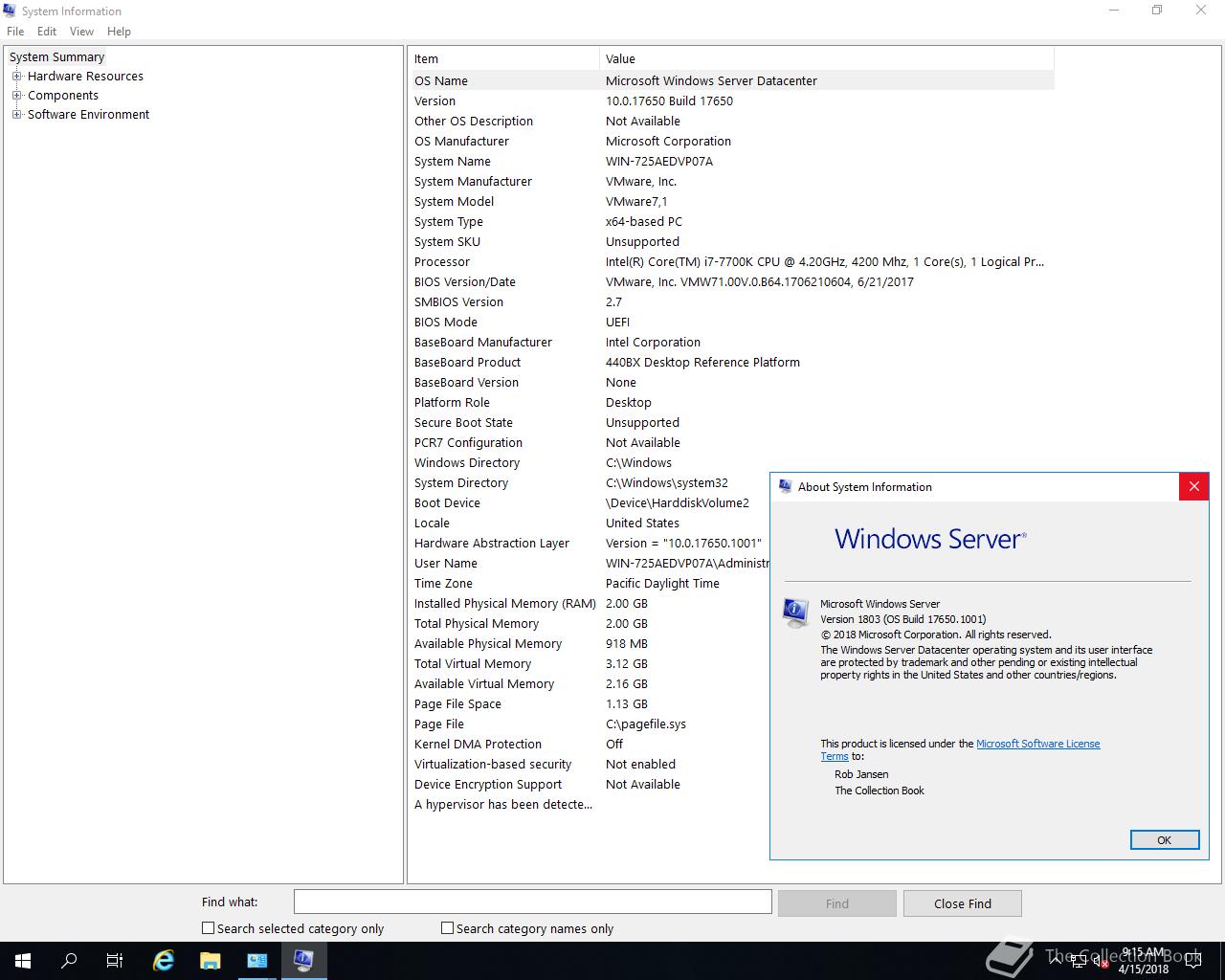
Task: Select the BIOS Version/Date row
Action: pos(733,281)
